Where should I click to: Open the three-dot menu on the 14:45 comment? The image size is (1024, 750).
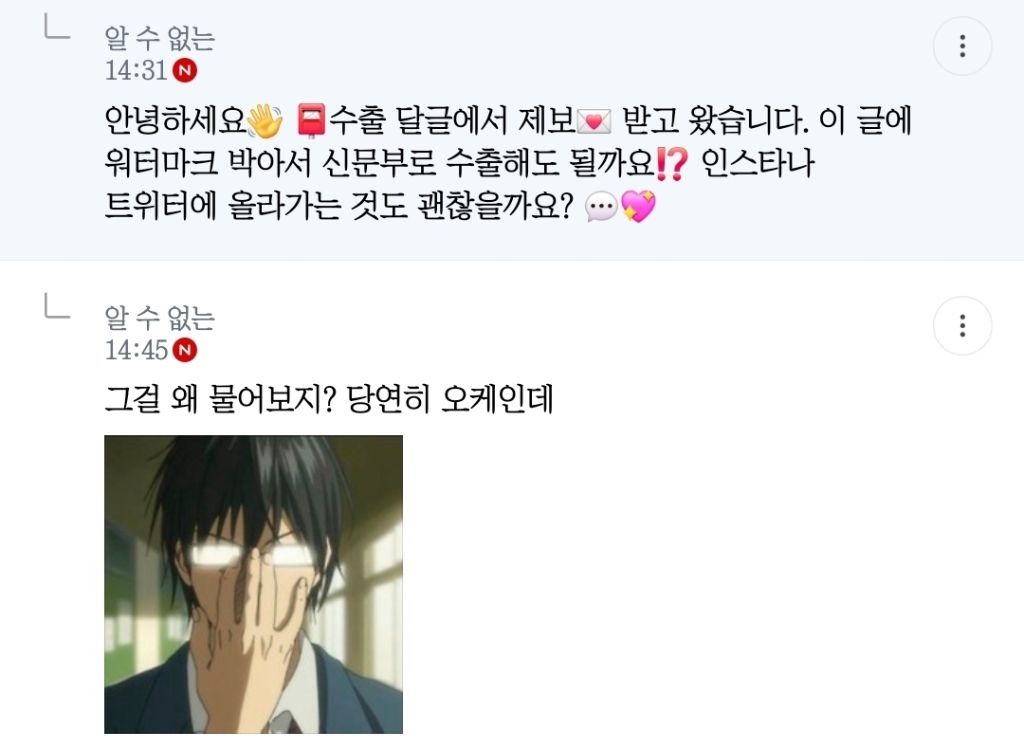pos(962,325)
